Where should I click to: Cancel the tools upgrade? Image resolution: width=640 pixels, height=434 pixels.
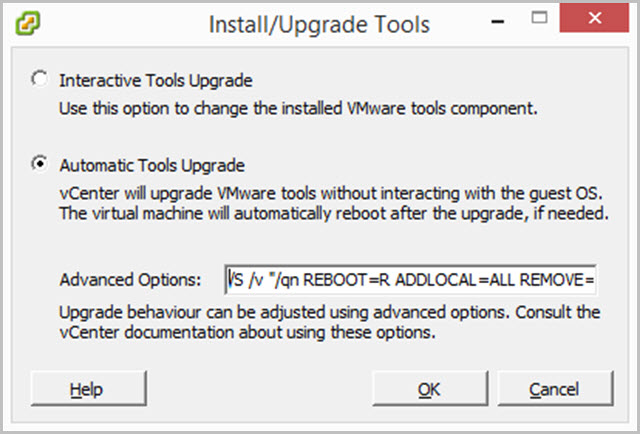[555, 389]
